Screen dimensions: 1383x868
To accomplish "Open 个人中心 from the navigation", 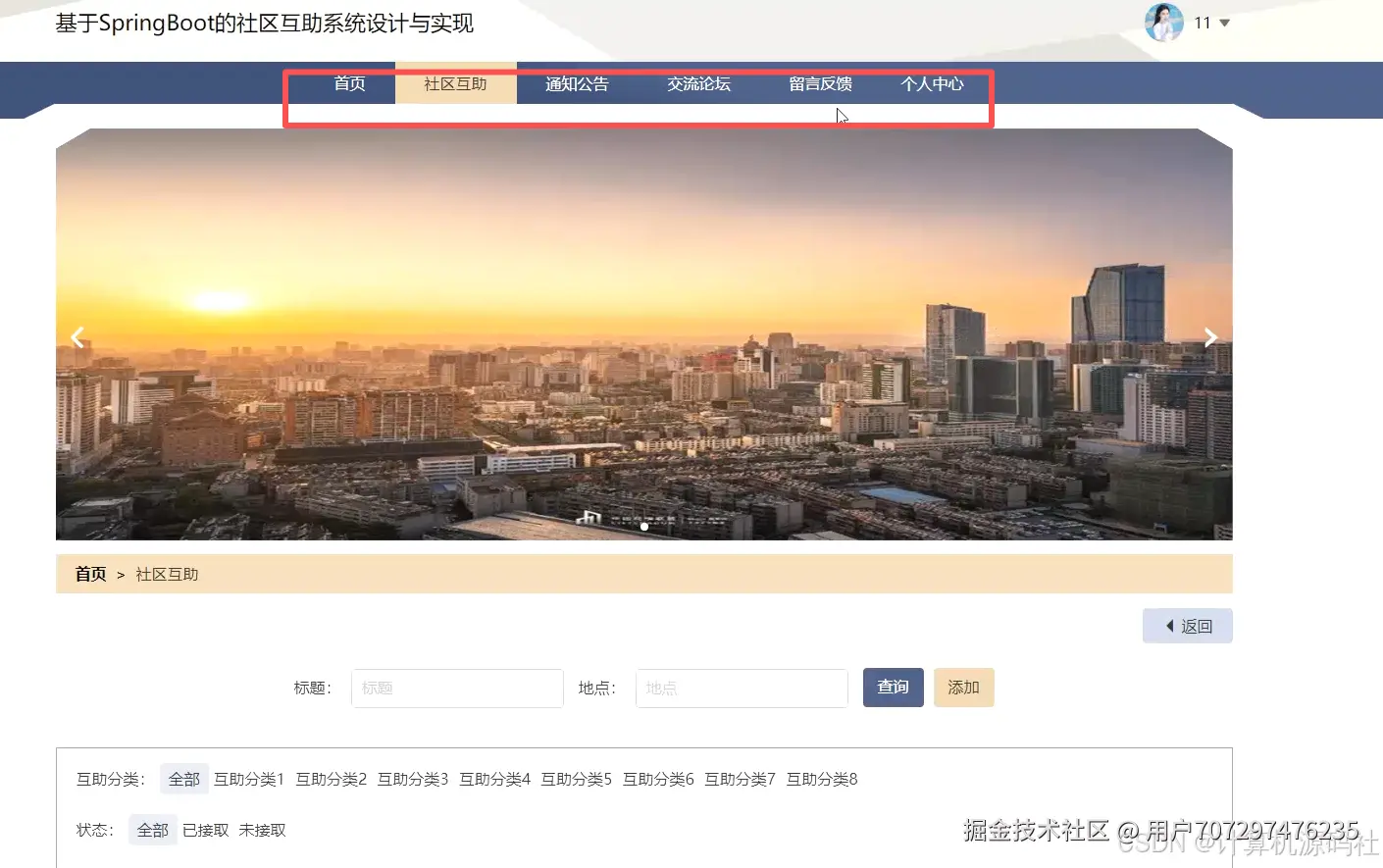I will point(931,84).
